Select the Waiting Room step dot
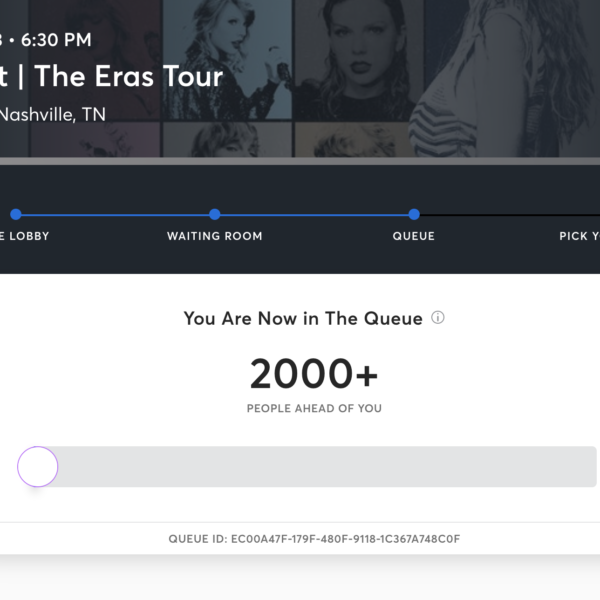Viewport: 600px width, 600px height. pos(215,214)
